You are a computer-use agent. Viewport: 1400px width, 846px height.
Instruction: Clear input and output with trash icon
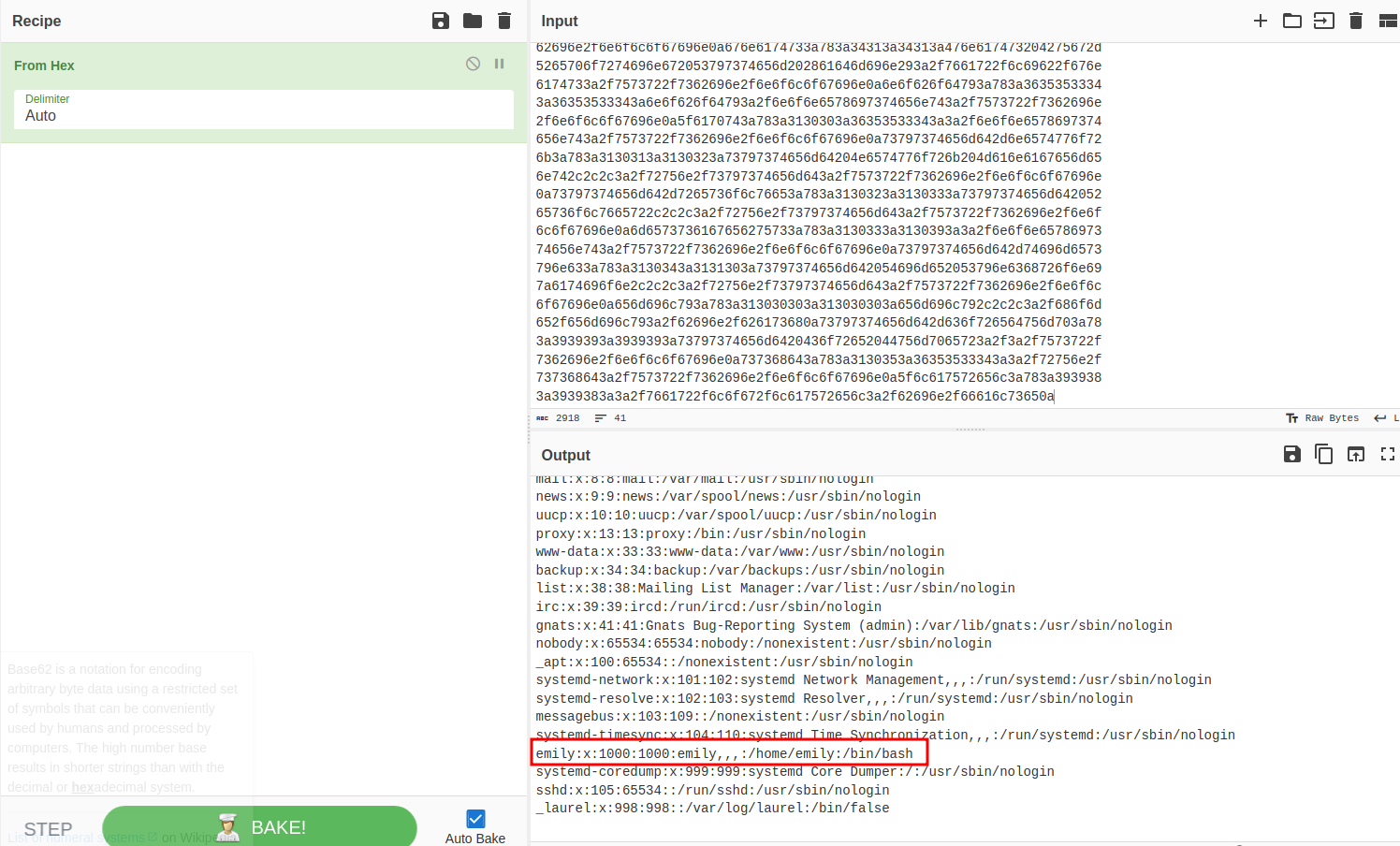tap(1356, 21)
